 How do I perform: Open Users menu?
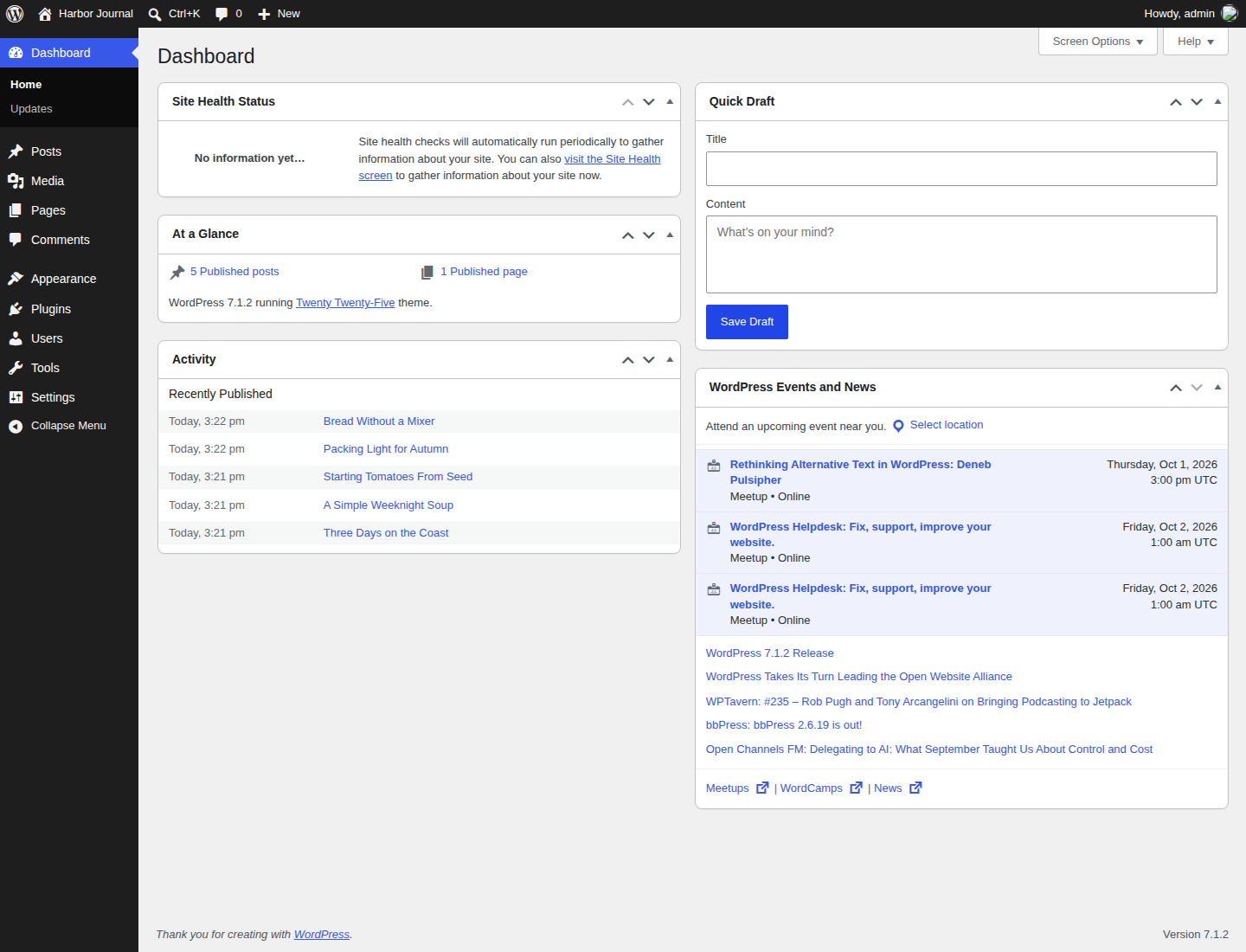coord(69,338)
